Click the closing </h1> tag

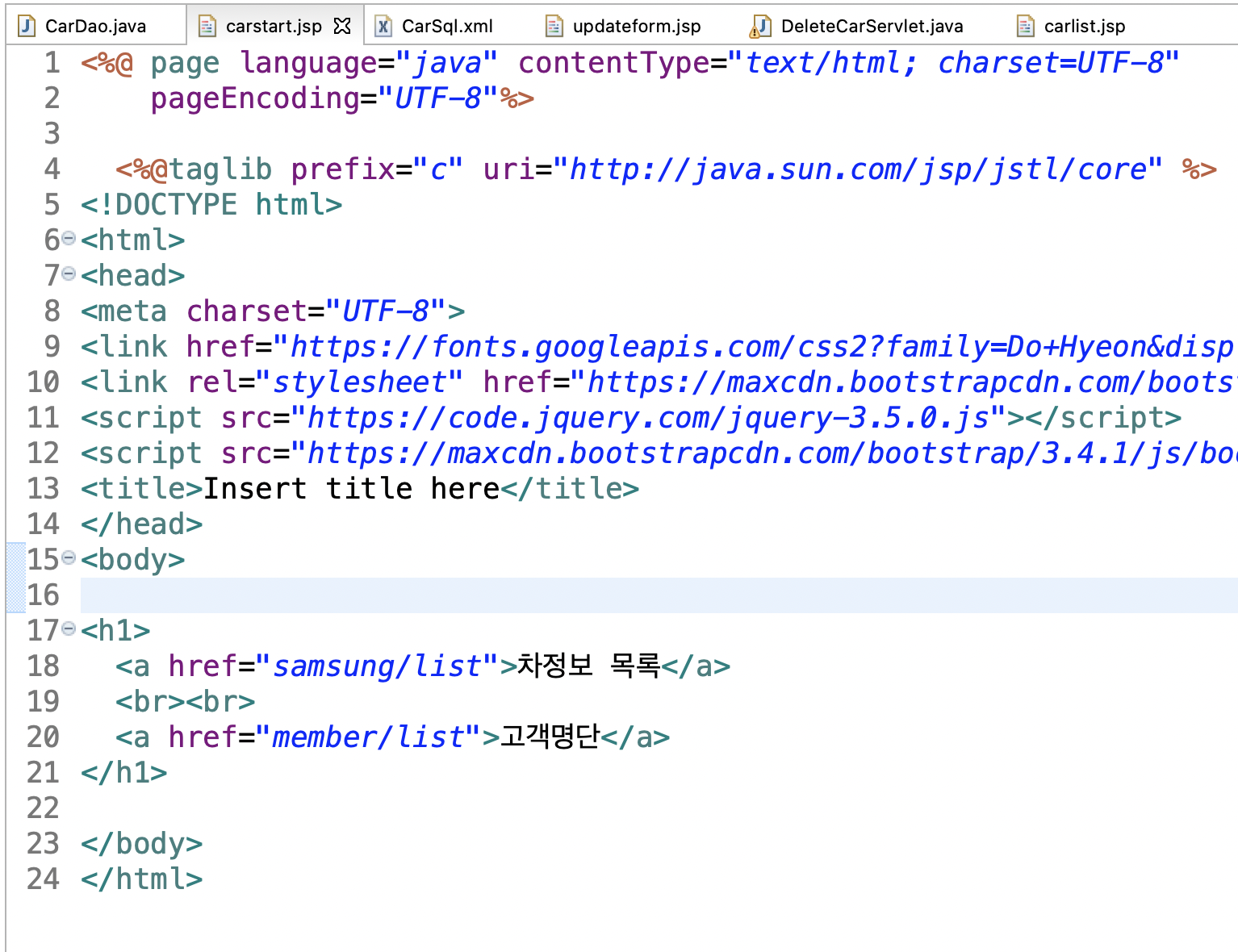click(x=124, y=773)
